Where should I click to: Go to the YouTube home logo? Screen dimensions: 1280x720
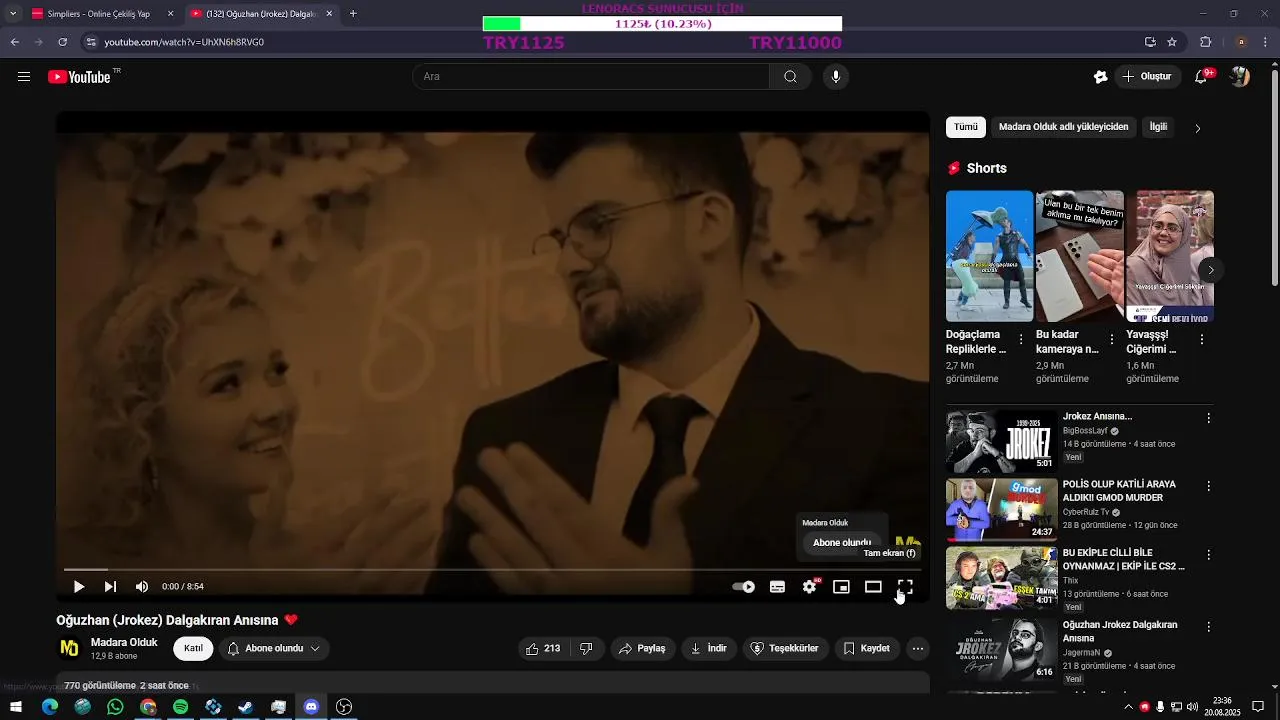click(x=79, y=77)
